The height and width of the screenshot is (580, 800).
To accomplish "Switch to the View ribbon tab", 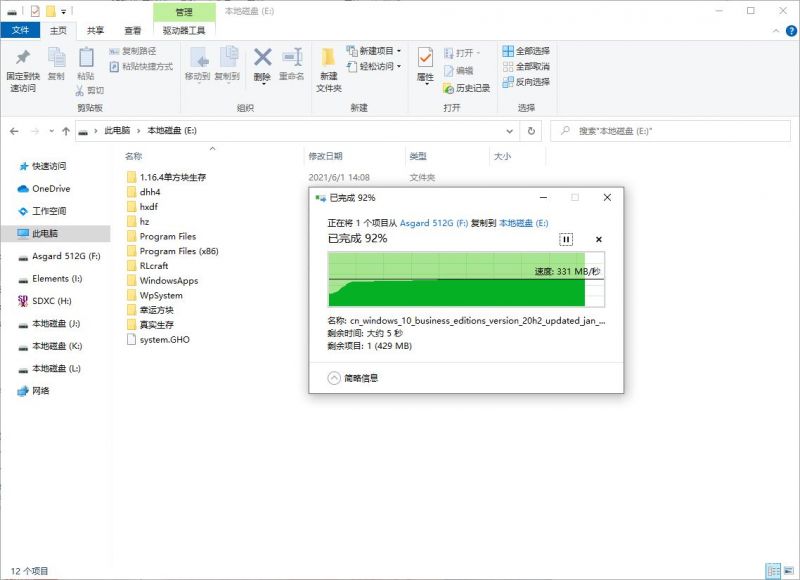I will point(133,30).
